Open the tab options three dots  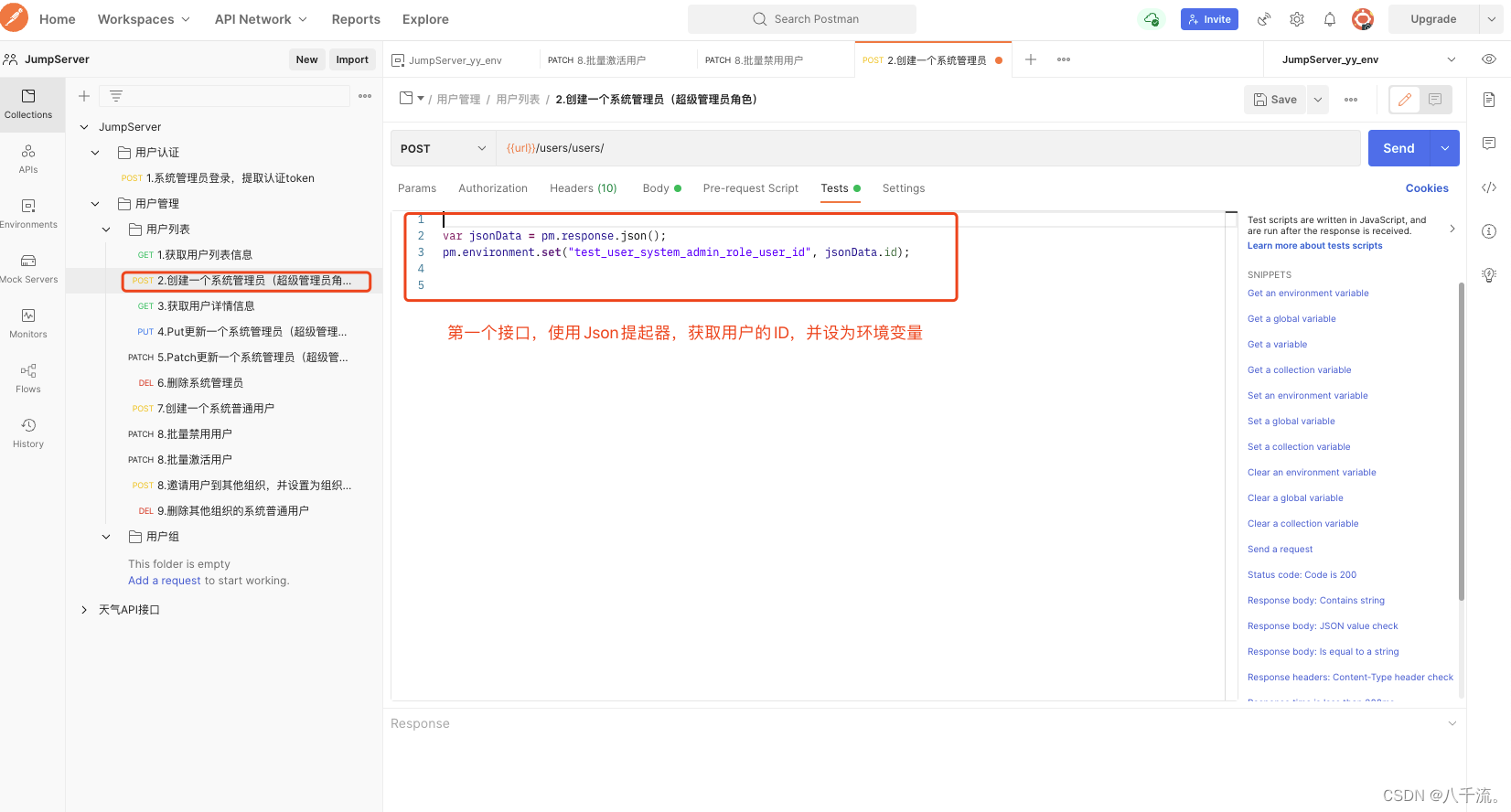coord(1064,59)
